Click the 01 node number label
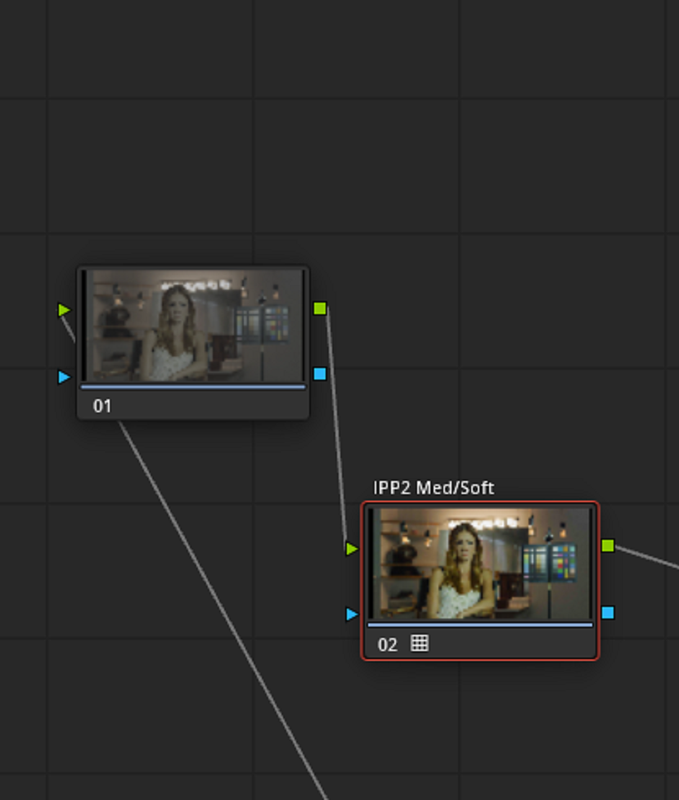This screenshot has height=800, width=679. tap(102, 406)
